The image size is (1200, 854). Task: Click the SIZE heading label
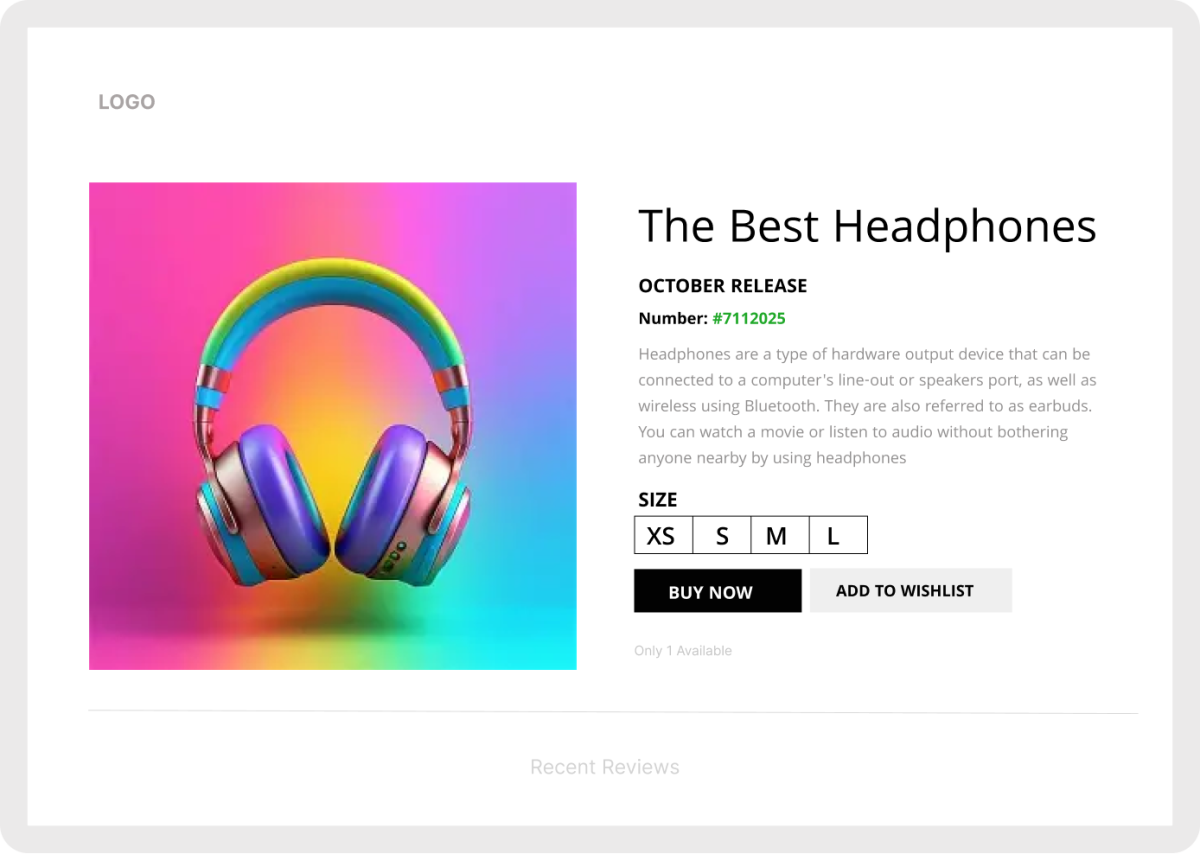(x=658, y=500)
